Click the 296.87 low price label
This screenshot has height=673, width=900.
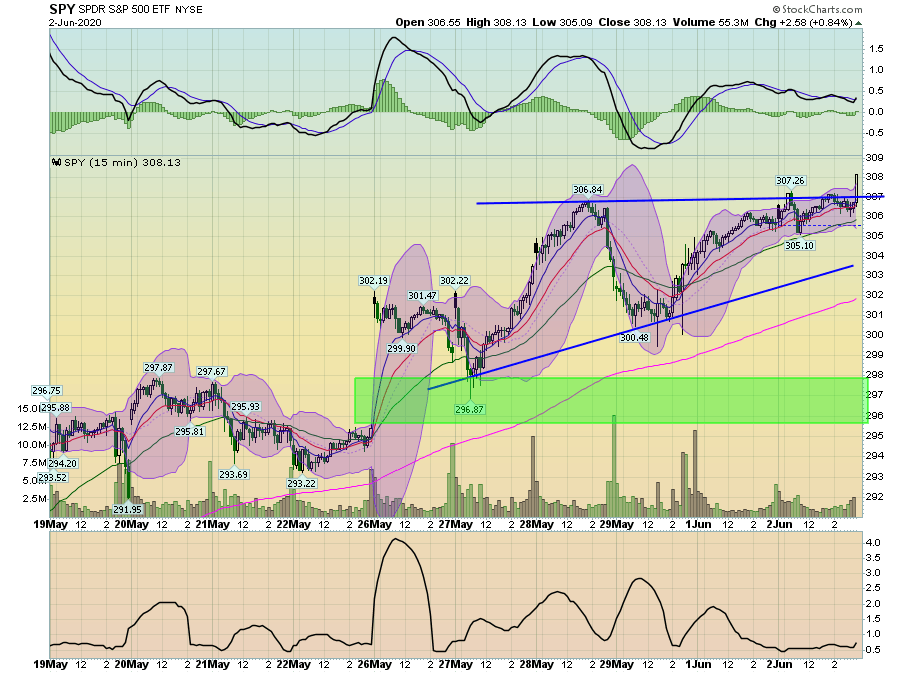click(x=470, y=410)
